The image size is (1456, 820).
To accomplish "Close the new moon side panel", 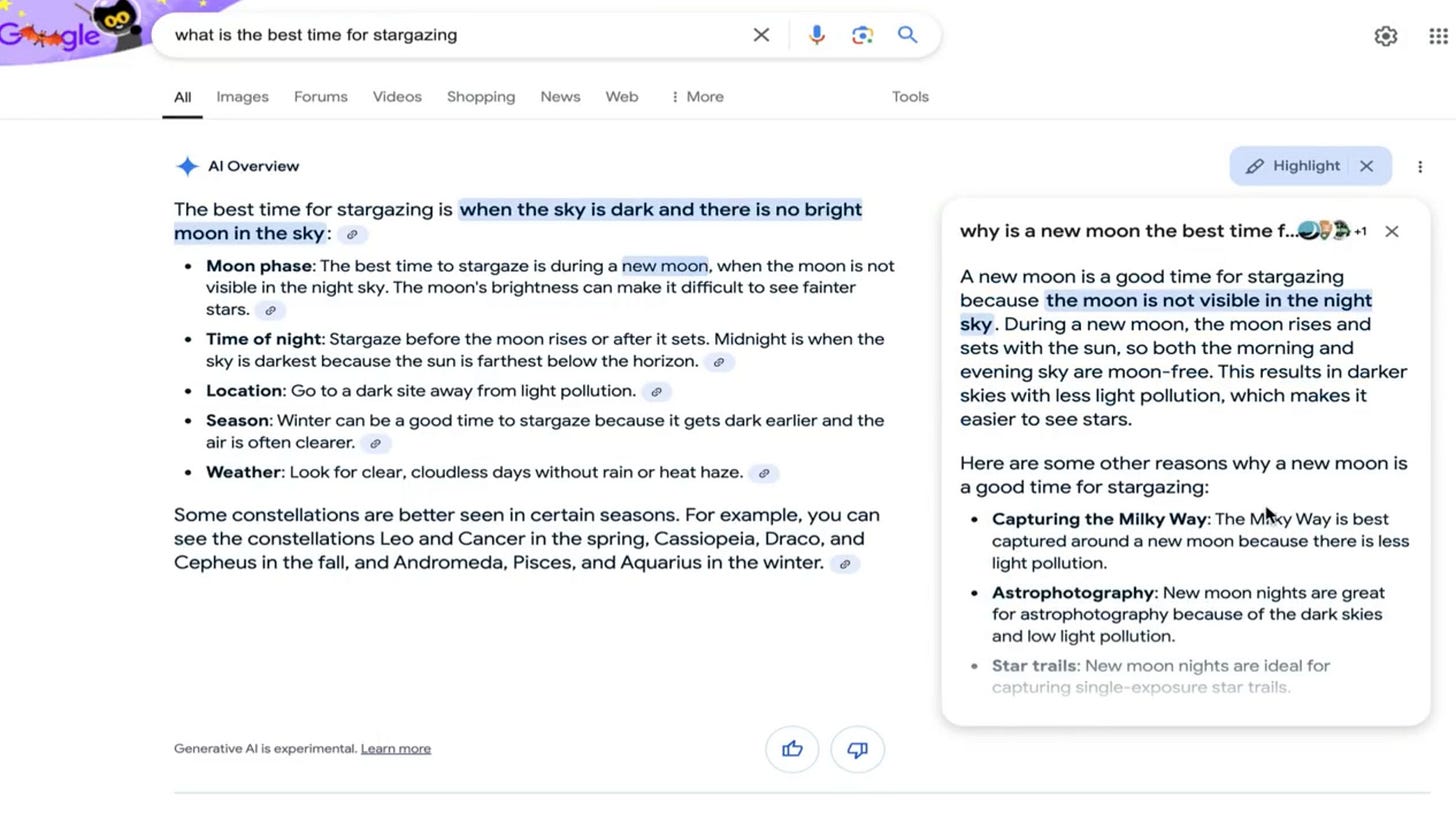I will tap(1391, 231).
